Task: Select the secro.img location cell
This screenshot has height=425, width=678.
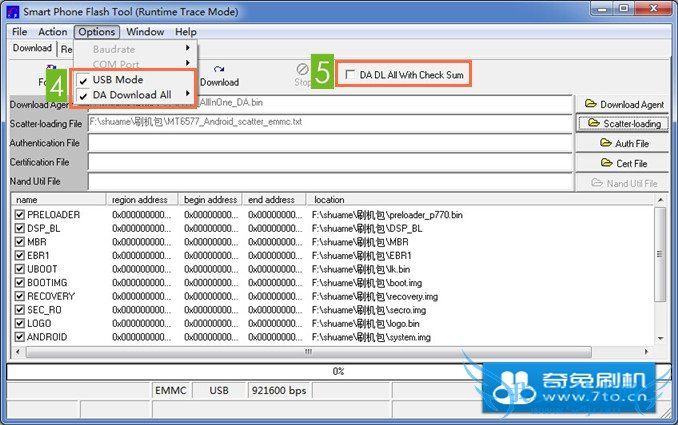Action: pos(368,310)
